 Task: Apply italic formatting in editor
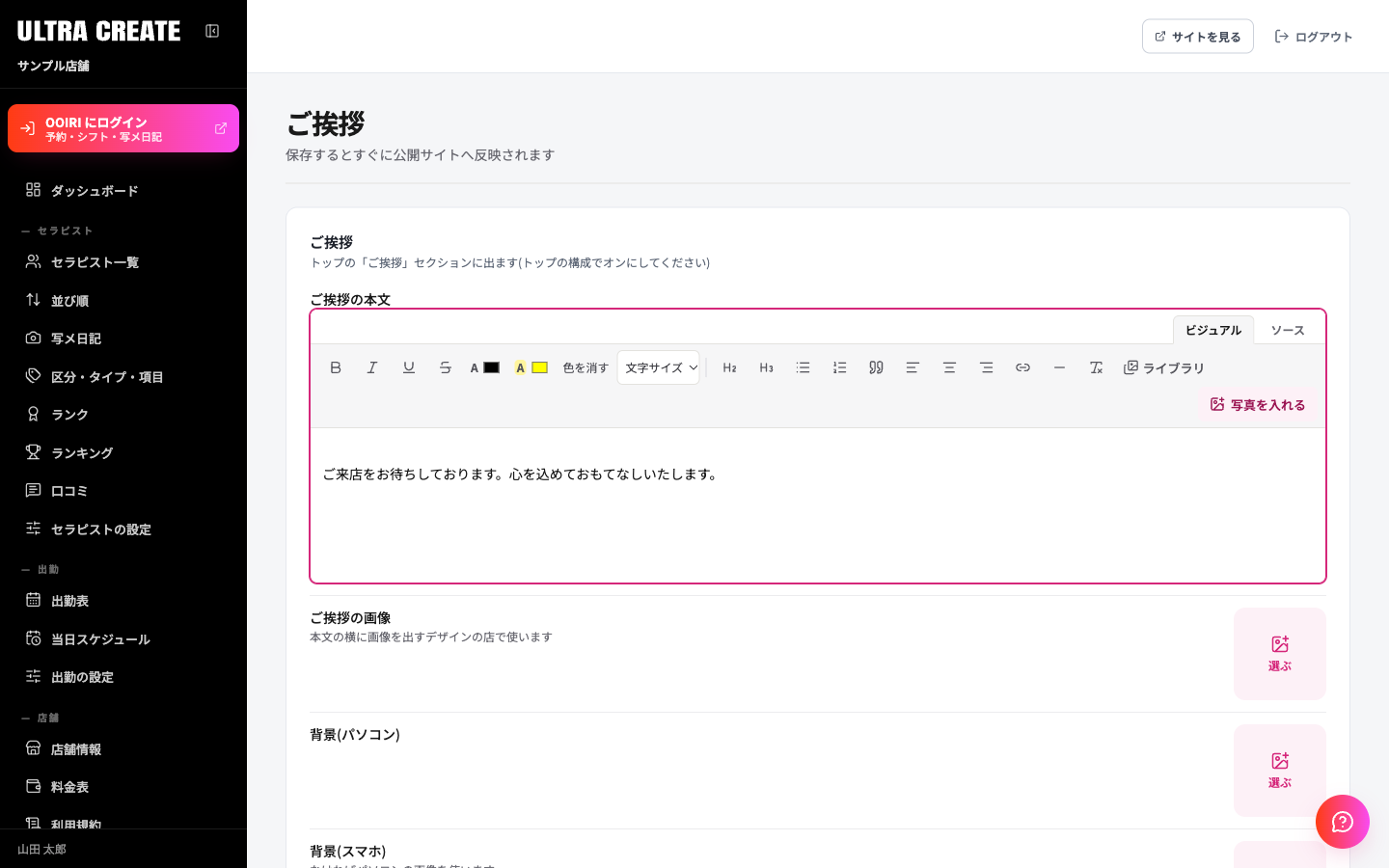coord(372,367)
